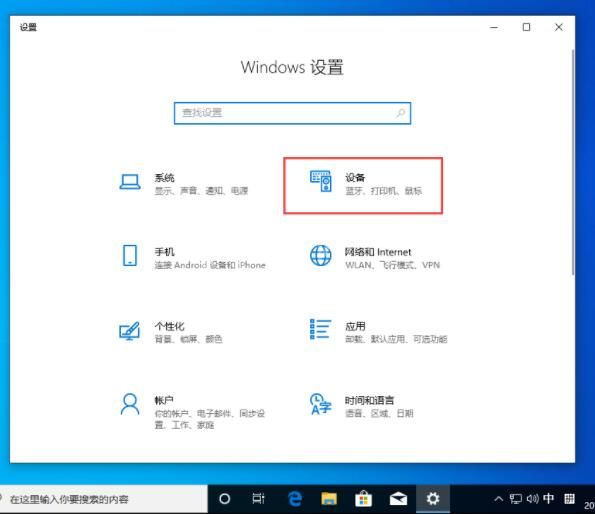This screenshot has width=595, height=514.
Task: Open the volume speaker tray icon
Action: 532,499
